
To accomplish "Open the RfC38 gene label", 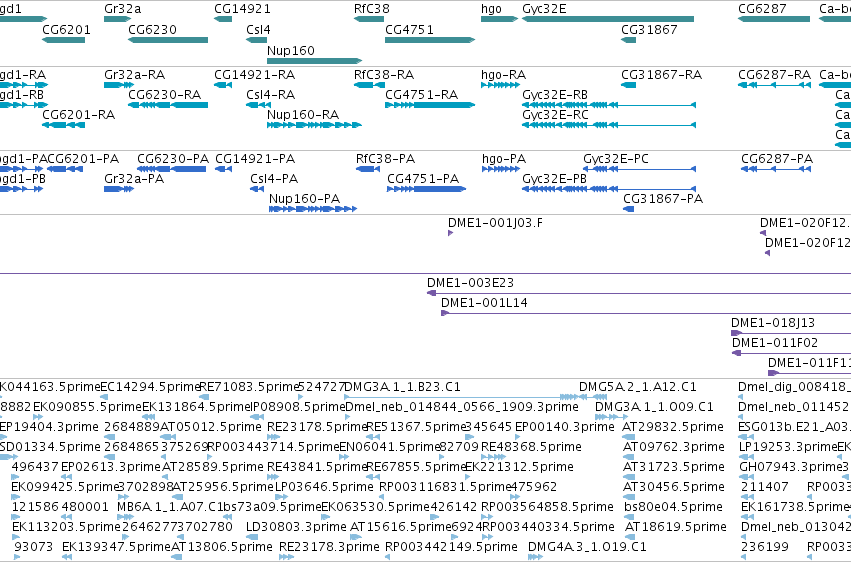I will click(x=372, y=9).
